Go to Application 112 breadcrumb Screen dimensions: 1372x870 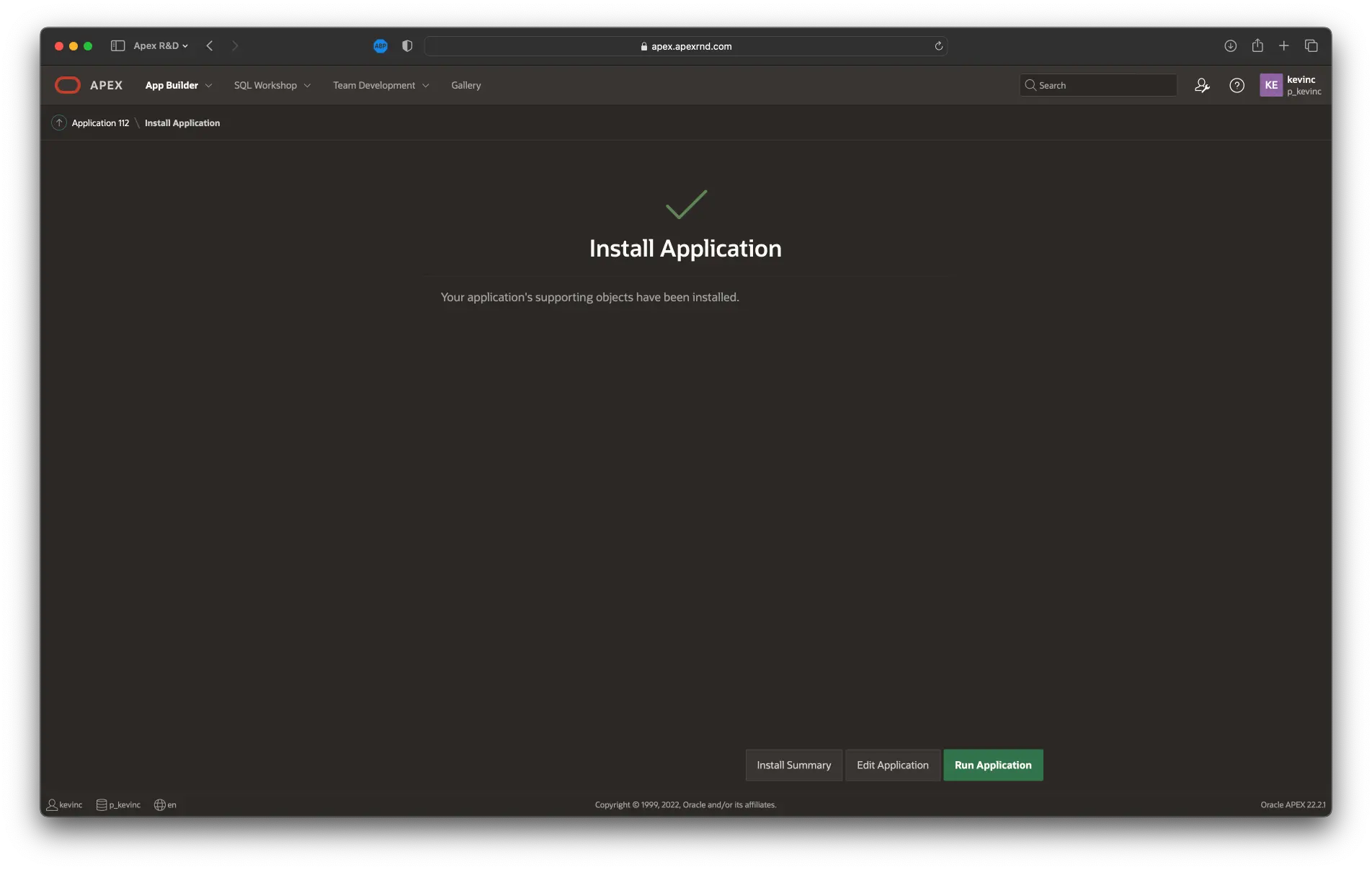click(x=100, y=123)
